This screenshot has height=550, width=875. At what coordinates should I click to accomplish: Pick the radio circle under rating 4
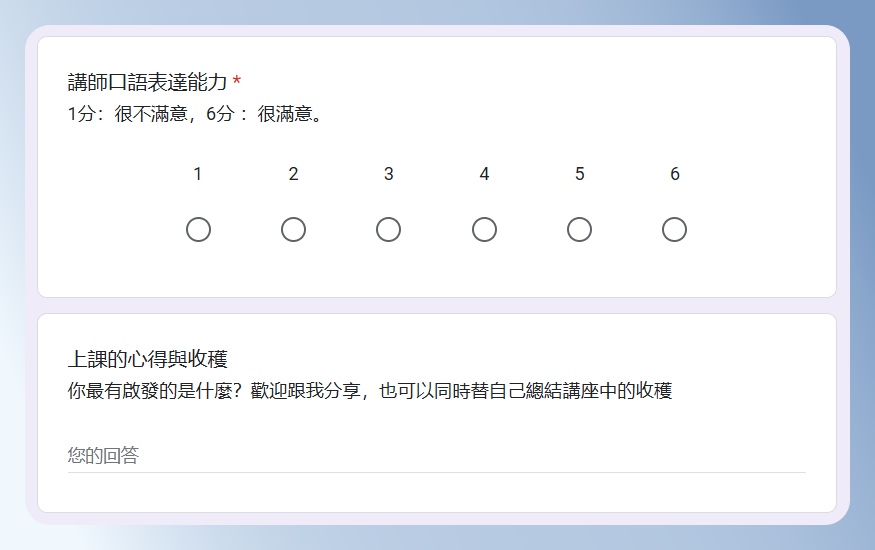[x=484, y=229]
